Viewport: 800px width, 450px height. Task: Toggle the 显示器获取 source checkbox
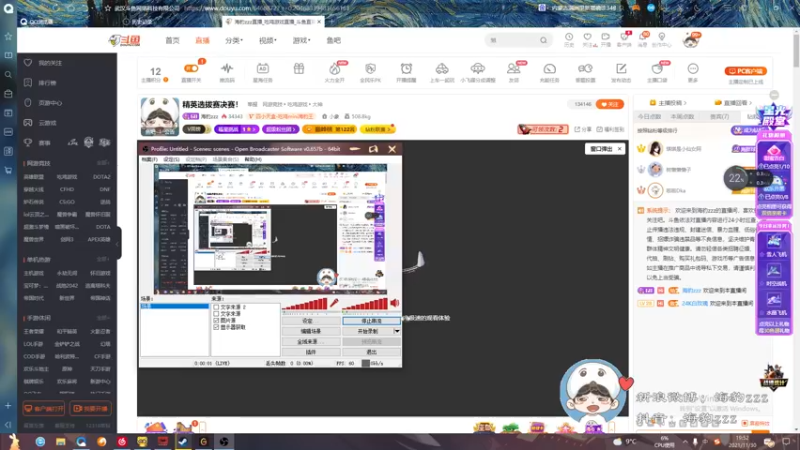tap(216, 327)
